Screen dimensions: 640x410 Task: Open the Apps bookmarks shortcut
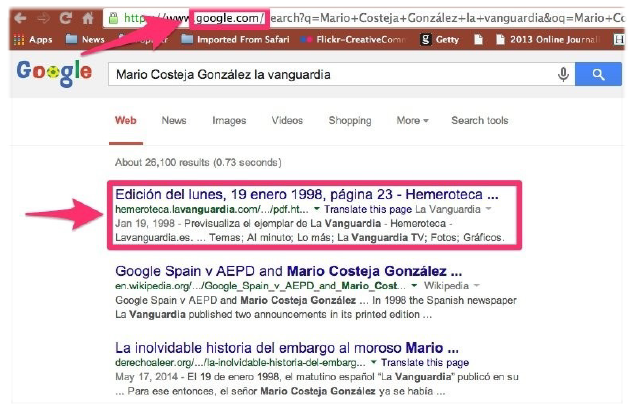[33, 40]
